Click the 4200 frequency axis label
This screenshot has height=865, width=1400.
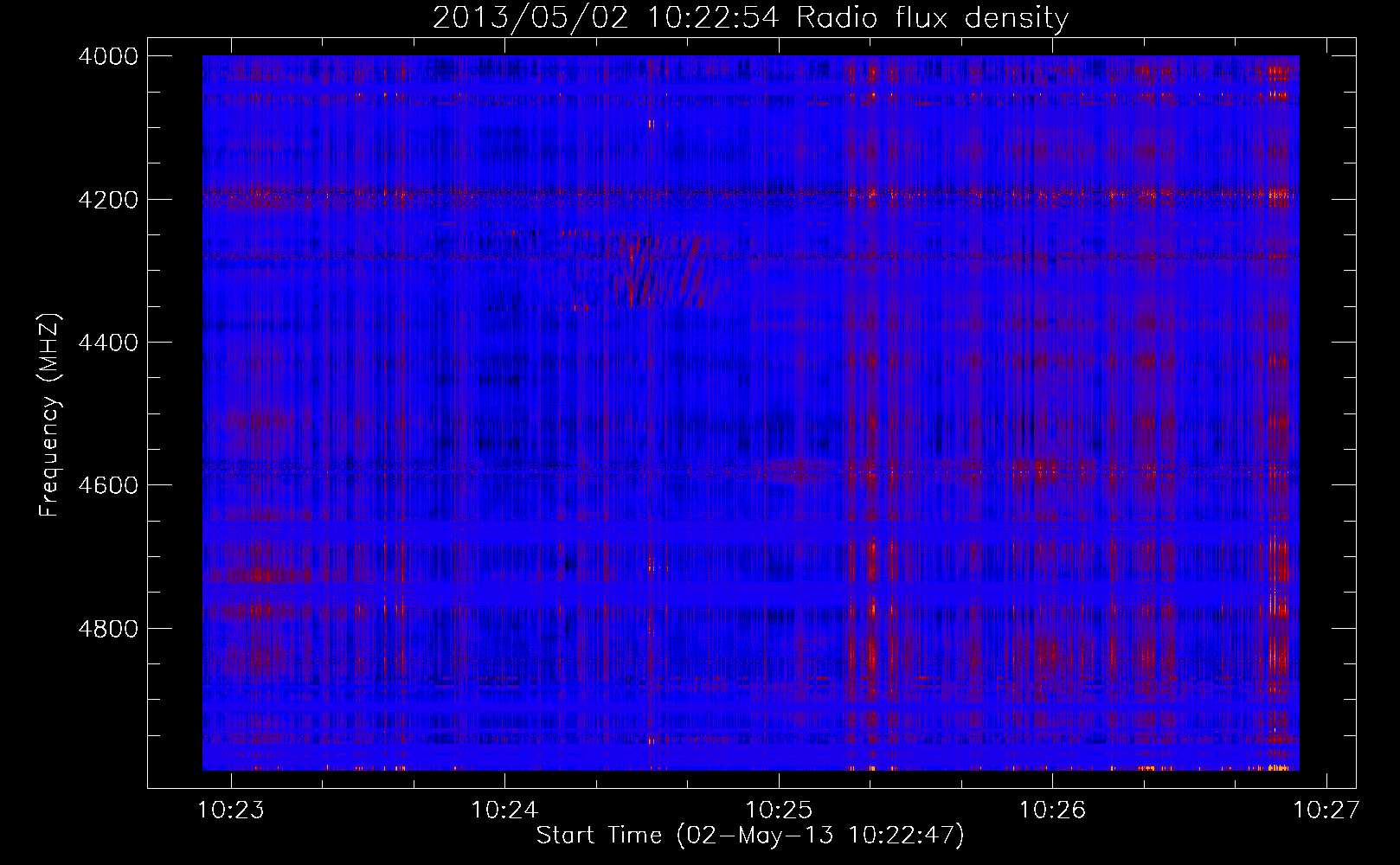click(x=108, y=200)
